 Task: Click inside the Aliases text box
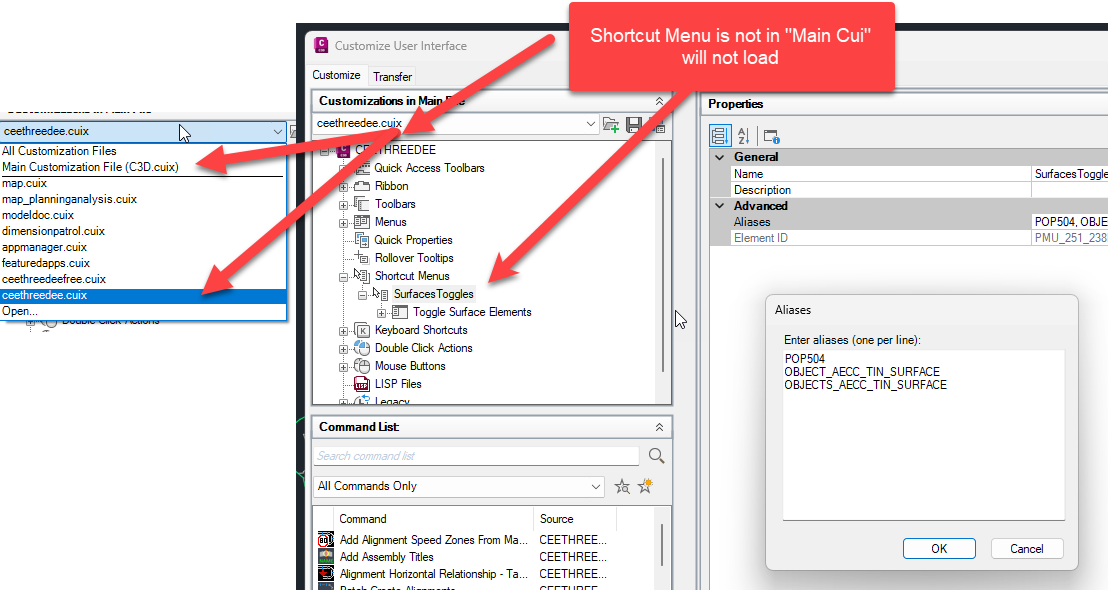coord(924,435)
